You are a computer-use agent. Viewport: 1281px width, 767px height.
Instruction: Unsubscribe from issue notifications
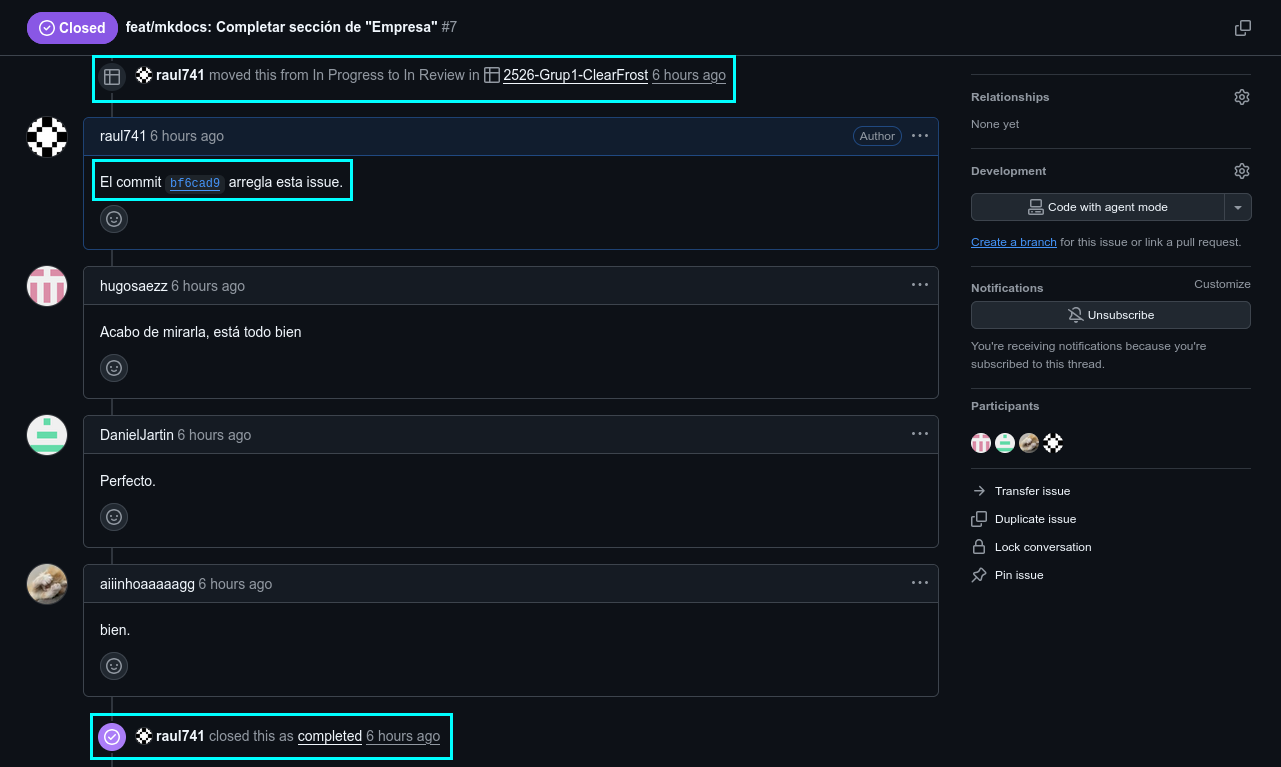pyautogui.click(x=1110, y=315)
